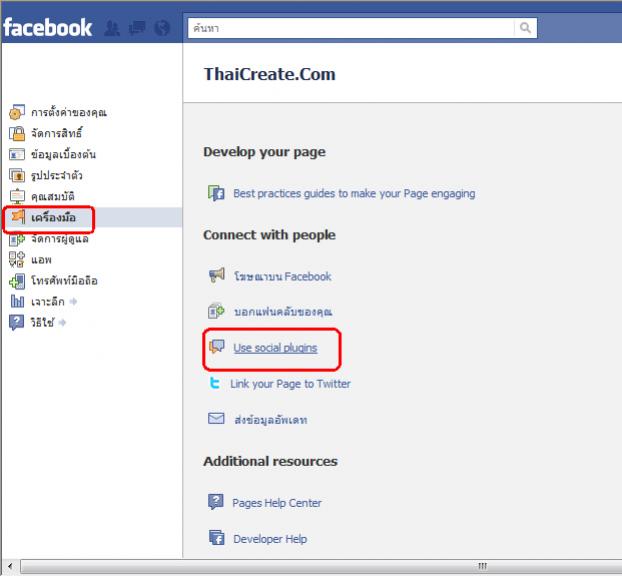Click icon beside Best practices guides

coord(216,193)
